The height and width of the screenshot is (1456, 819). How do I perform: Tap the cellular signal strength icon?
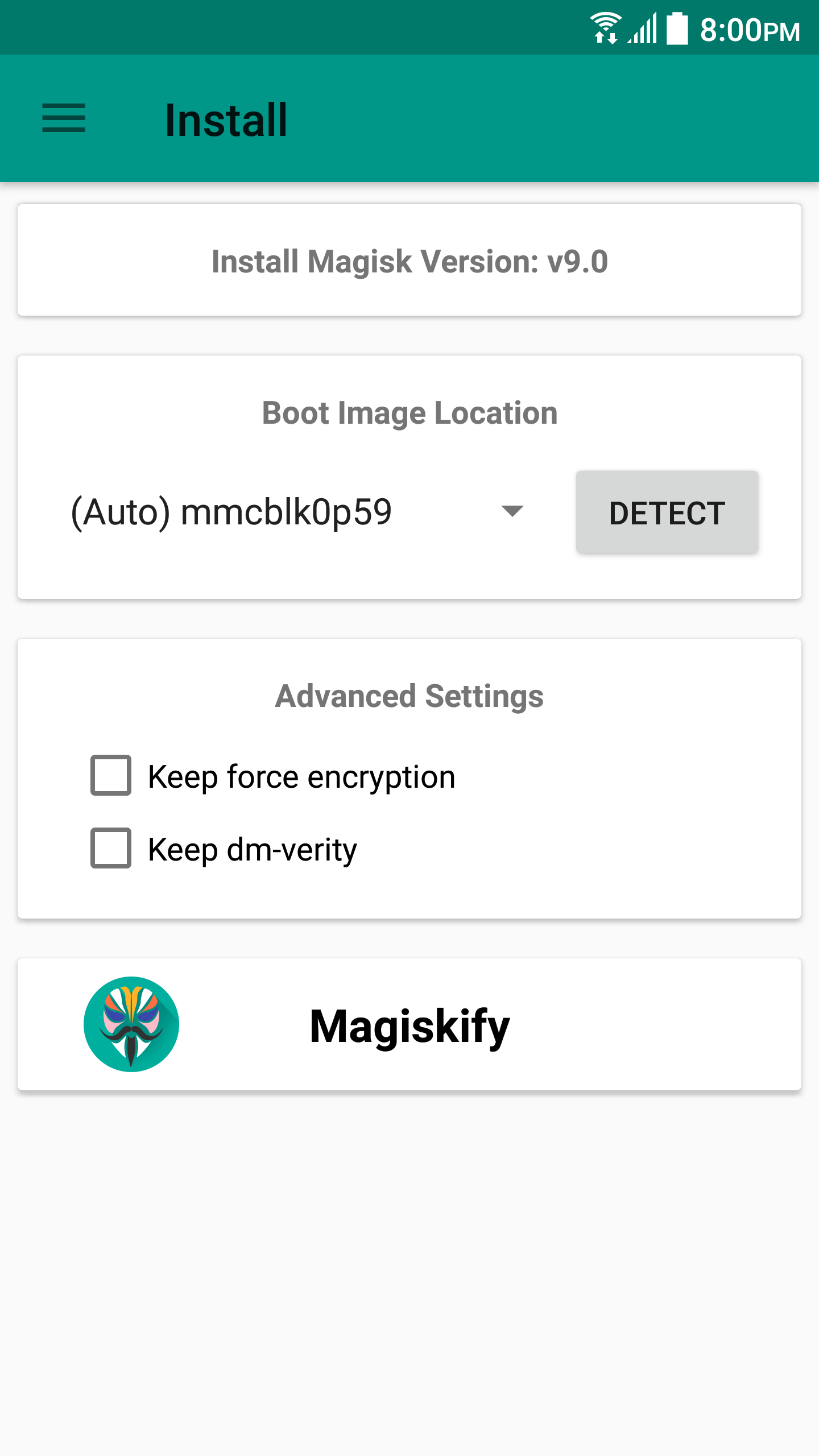[x=643, y=28]
